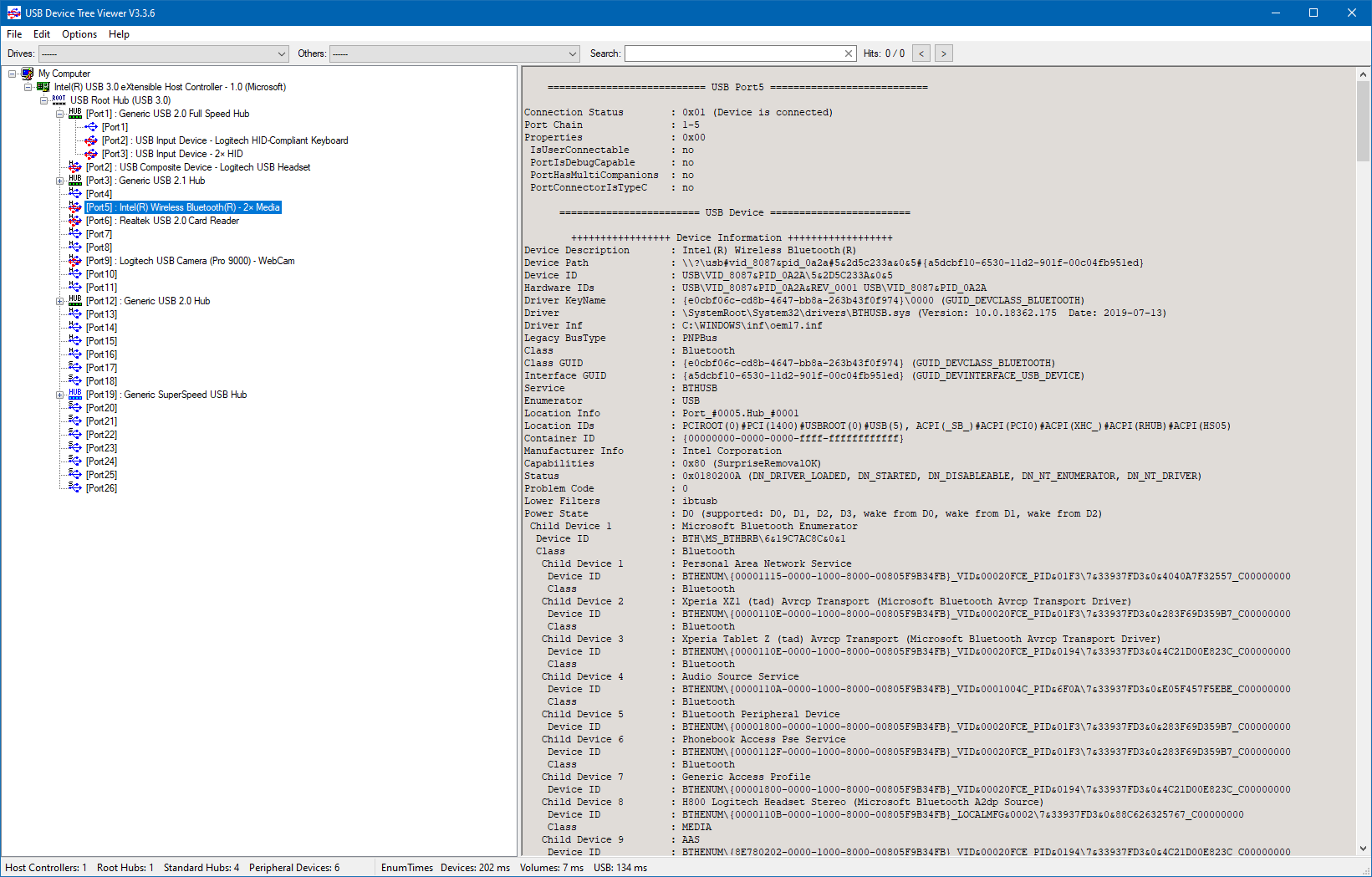1372x877 pixels.
Task: Collapse the Generic USB 2.0 Full Speed Hub node
Action: (60, 114)
